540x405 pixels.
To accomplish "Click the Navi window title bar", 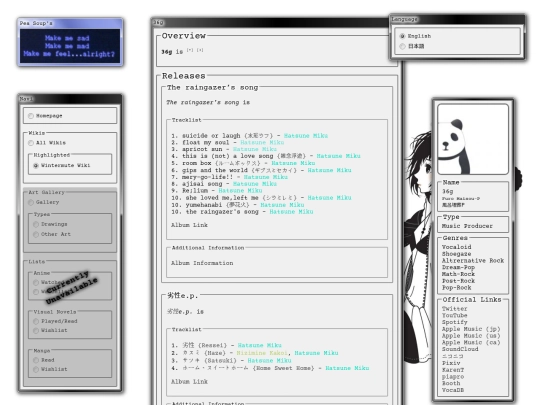I will coord(70,99).
